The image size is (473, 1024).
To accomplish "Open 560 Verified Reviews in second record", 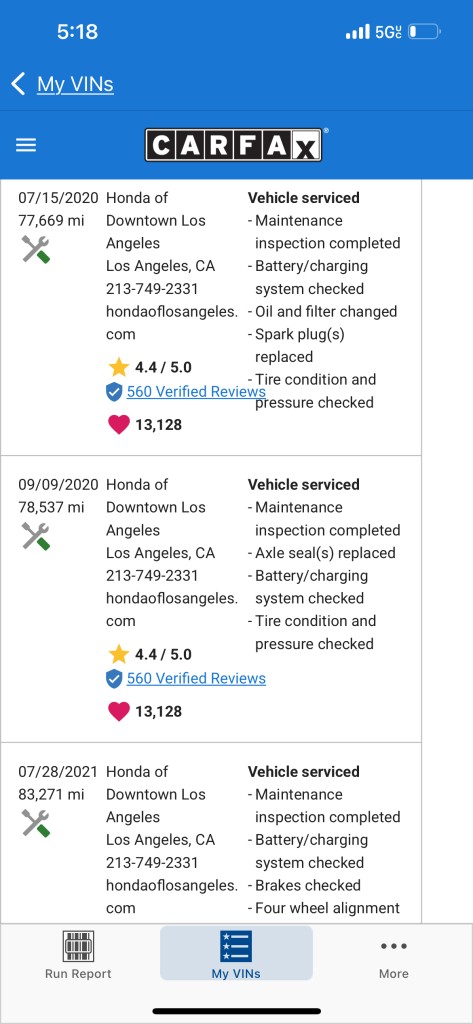I will tap(196, 679).
